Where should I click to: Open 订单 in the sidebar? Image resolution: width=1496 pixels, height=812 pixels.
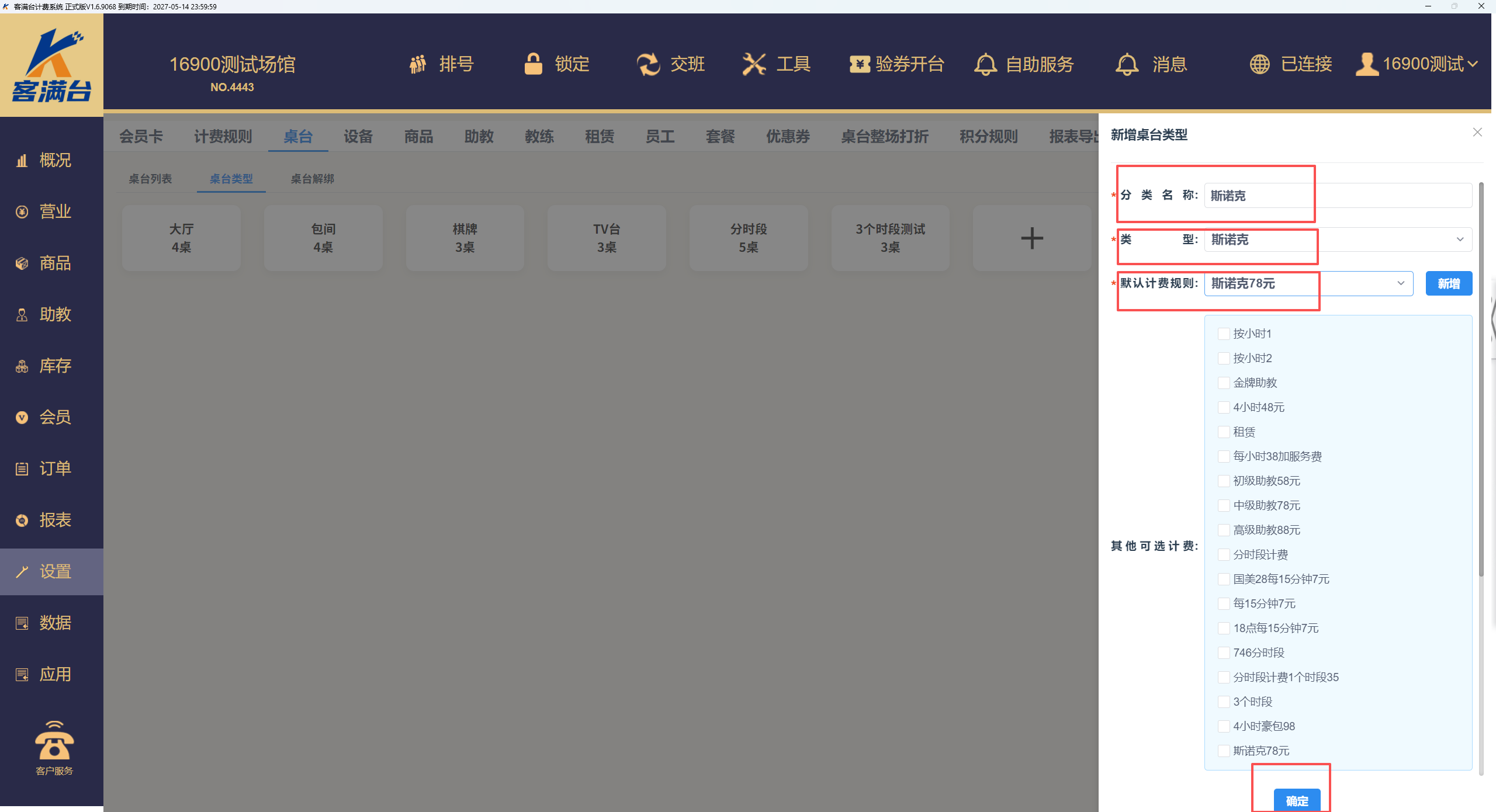(x=51, y=469)
